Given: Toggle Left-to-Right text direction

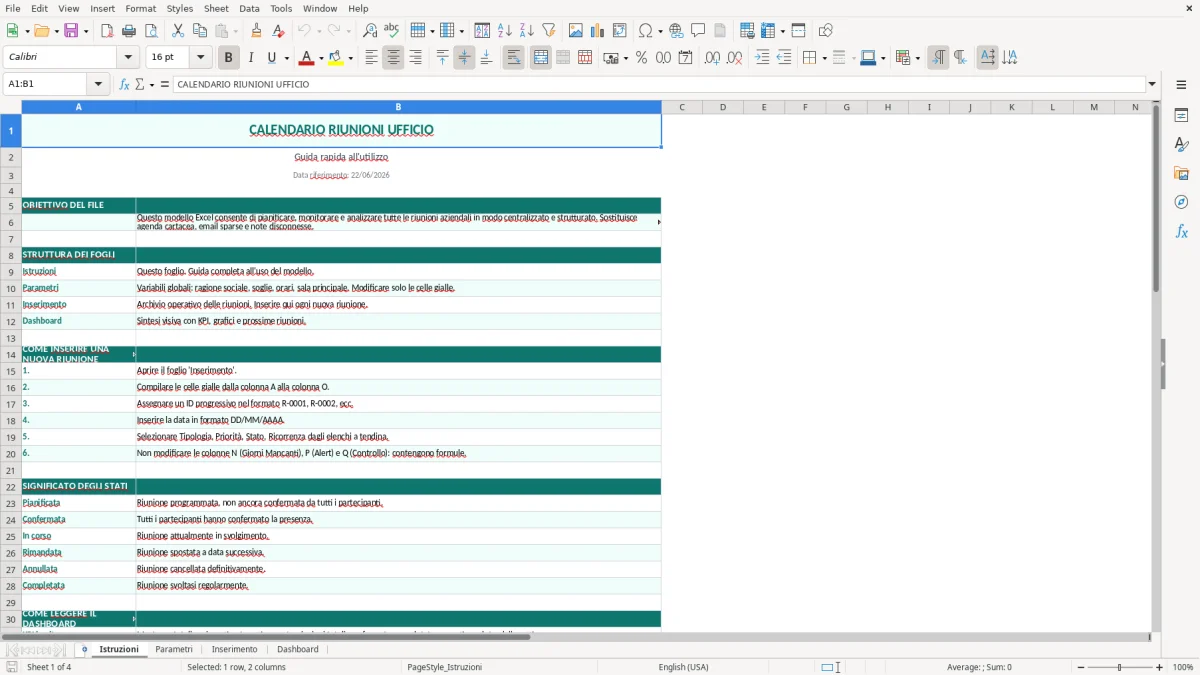Looking at the screenshot, I should [937, 58].
